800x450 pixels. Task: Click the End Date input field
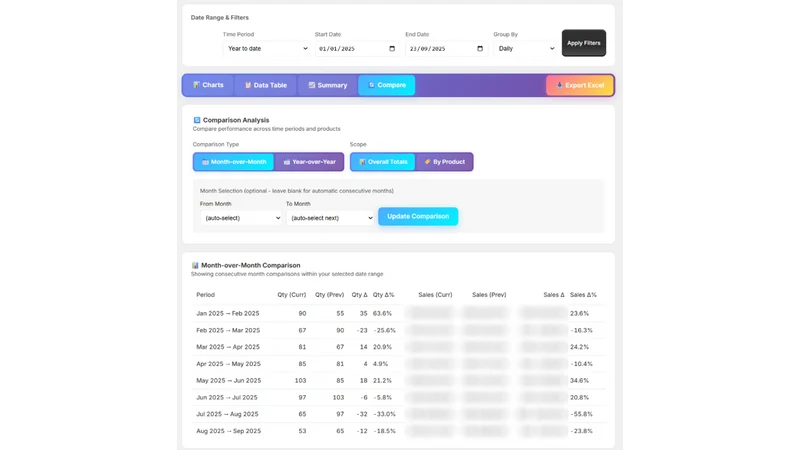click(446, 48)
